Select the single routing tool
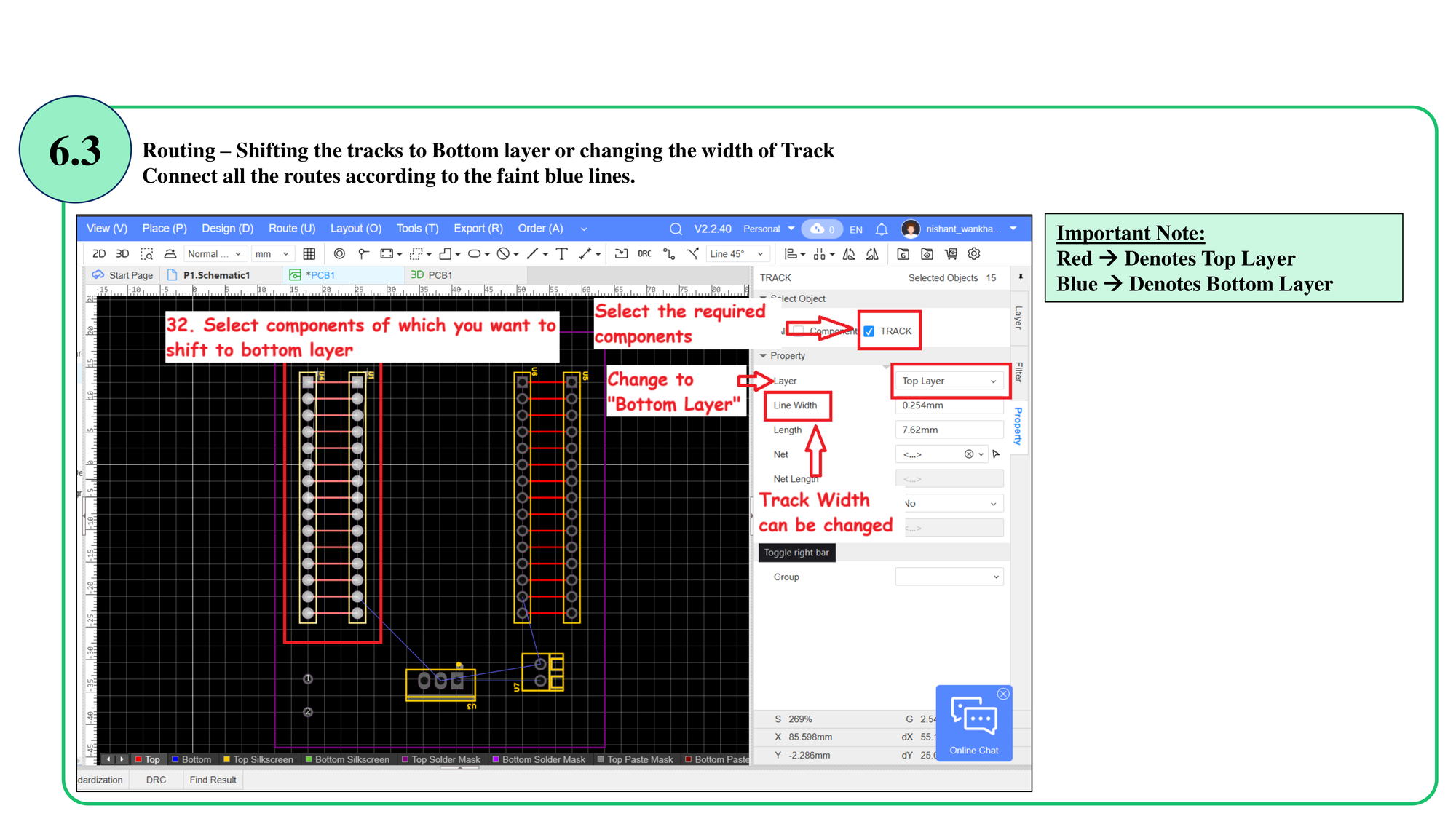The image size is (1456, 819). [669, 254]
